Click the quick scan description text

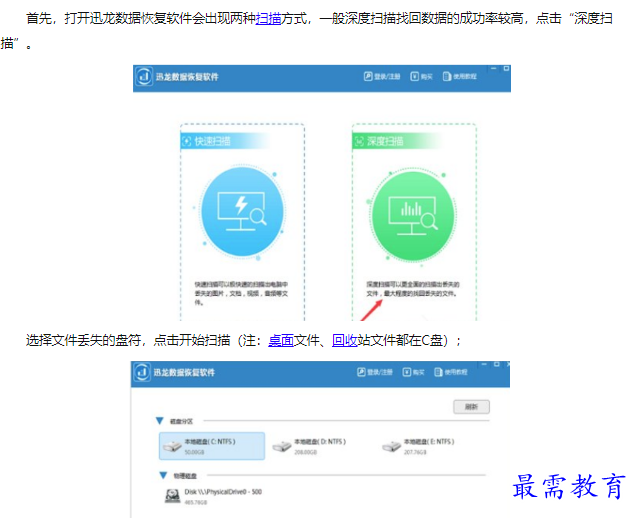click(241, 293)
